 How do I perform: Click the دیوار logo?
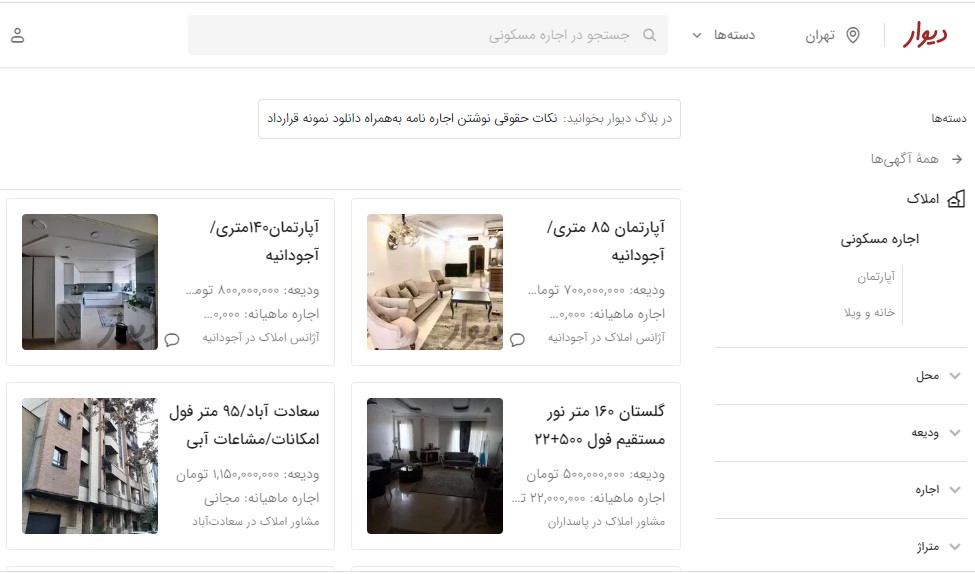pos(925,35)
